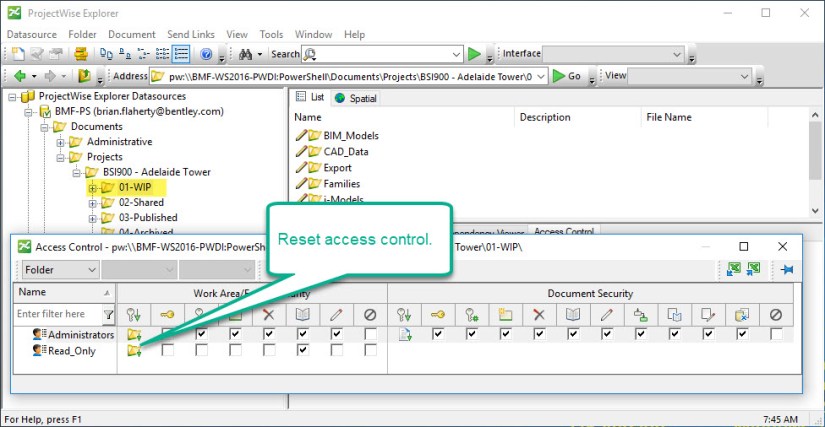The width and height of the screenshot is (825, 427).
Task: Switch to small icons view
Action: [x=125, y=54]
